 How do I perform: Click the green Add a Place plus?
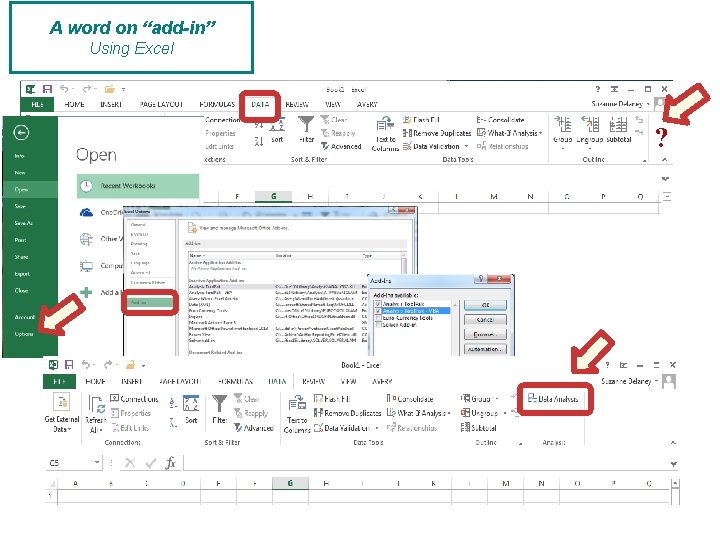click(86, 292)
